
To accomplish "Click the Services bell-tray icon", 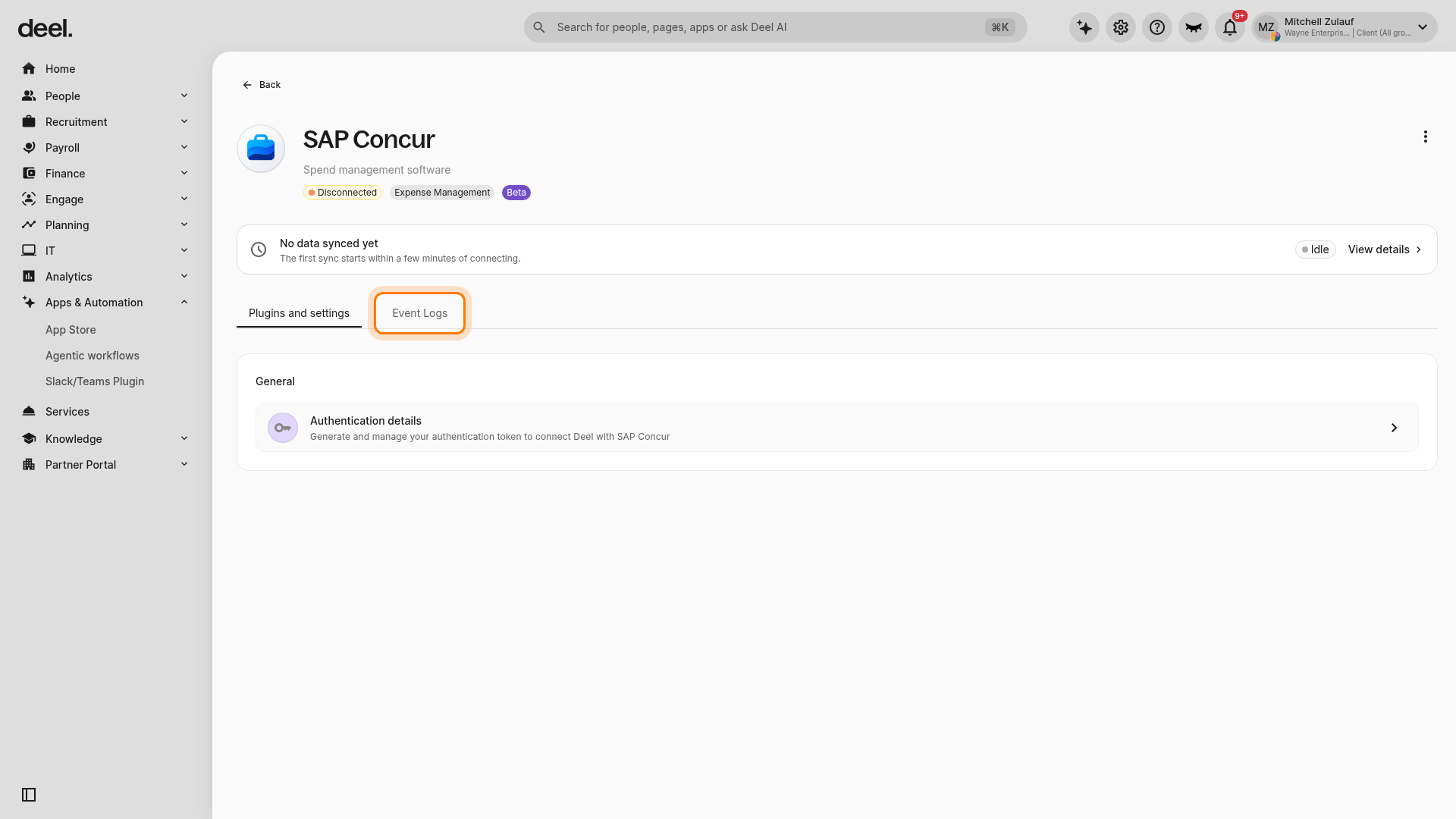I will pos(29,412).
